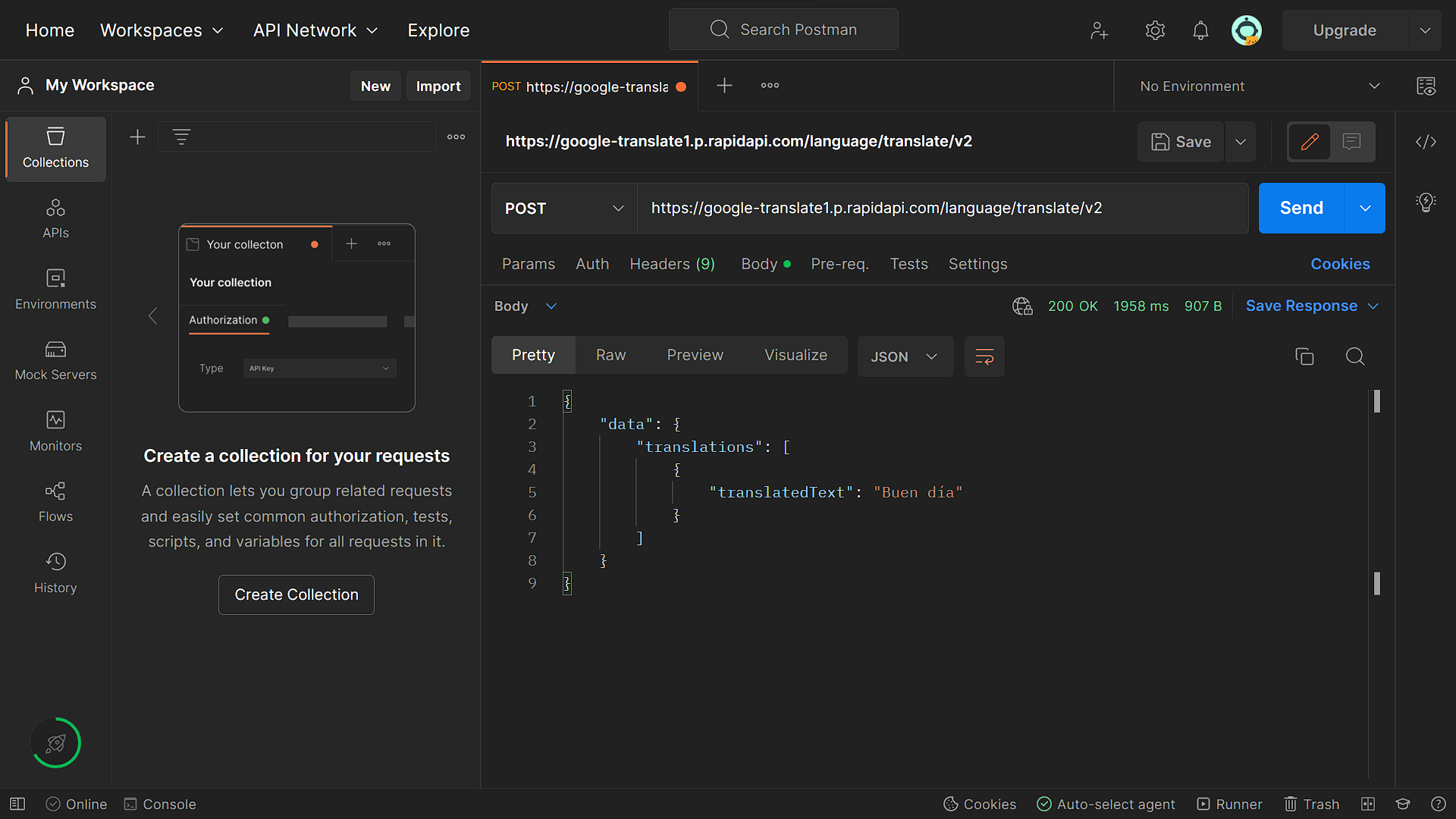Toggle the sidebar via status bar icon

(17, 804)
